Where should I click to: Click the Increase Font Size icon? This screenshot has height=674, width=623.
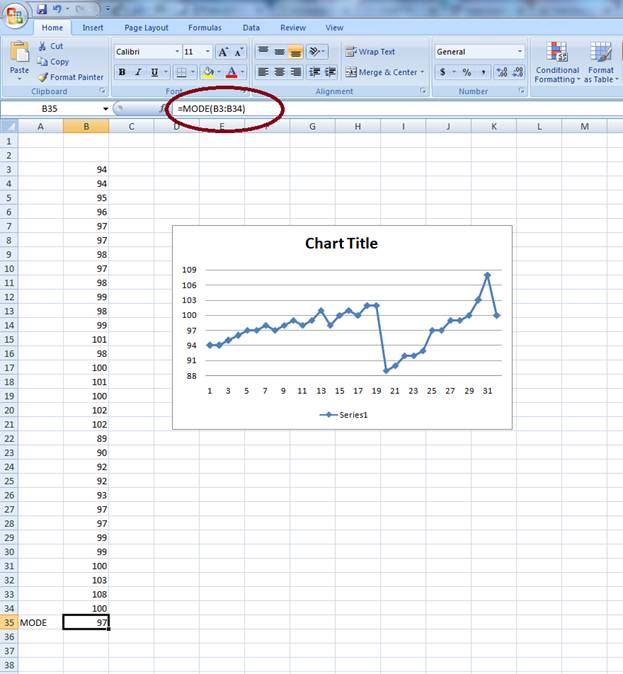223,52
